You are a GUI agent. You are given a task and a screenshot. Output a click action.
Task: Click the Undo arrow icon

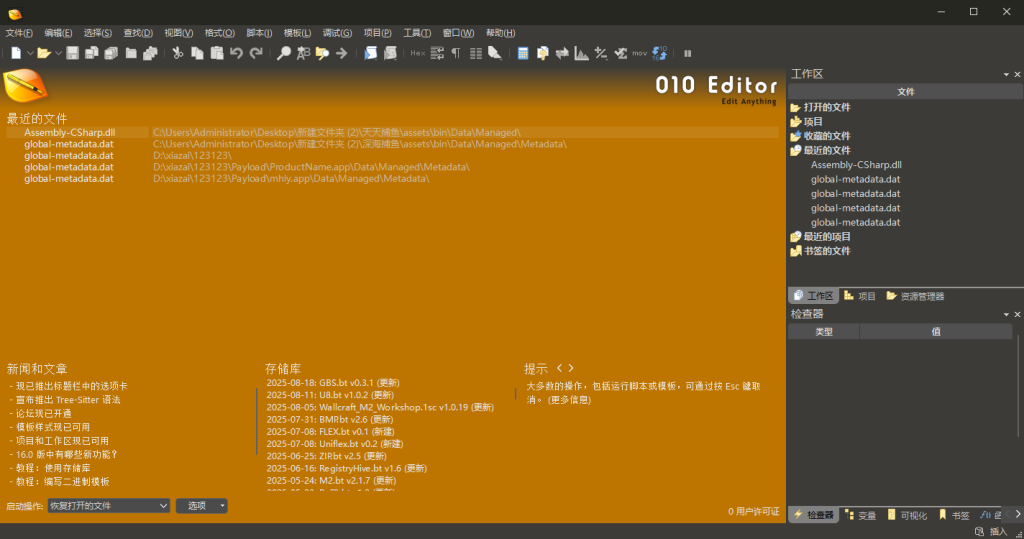(236, 54)
